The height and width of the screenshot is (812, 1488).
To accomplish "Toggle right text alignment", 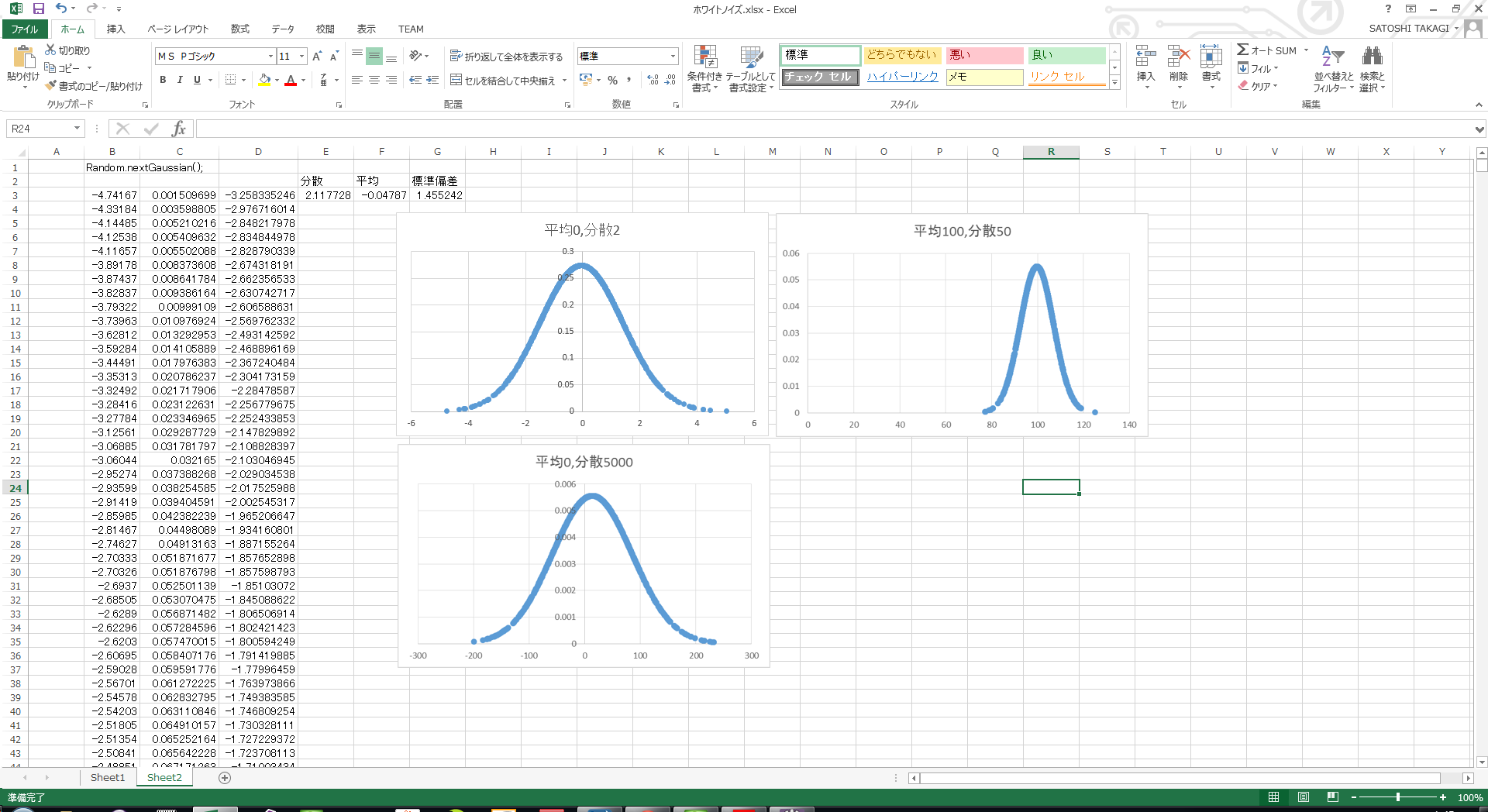I will tap(391, 80).
